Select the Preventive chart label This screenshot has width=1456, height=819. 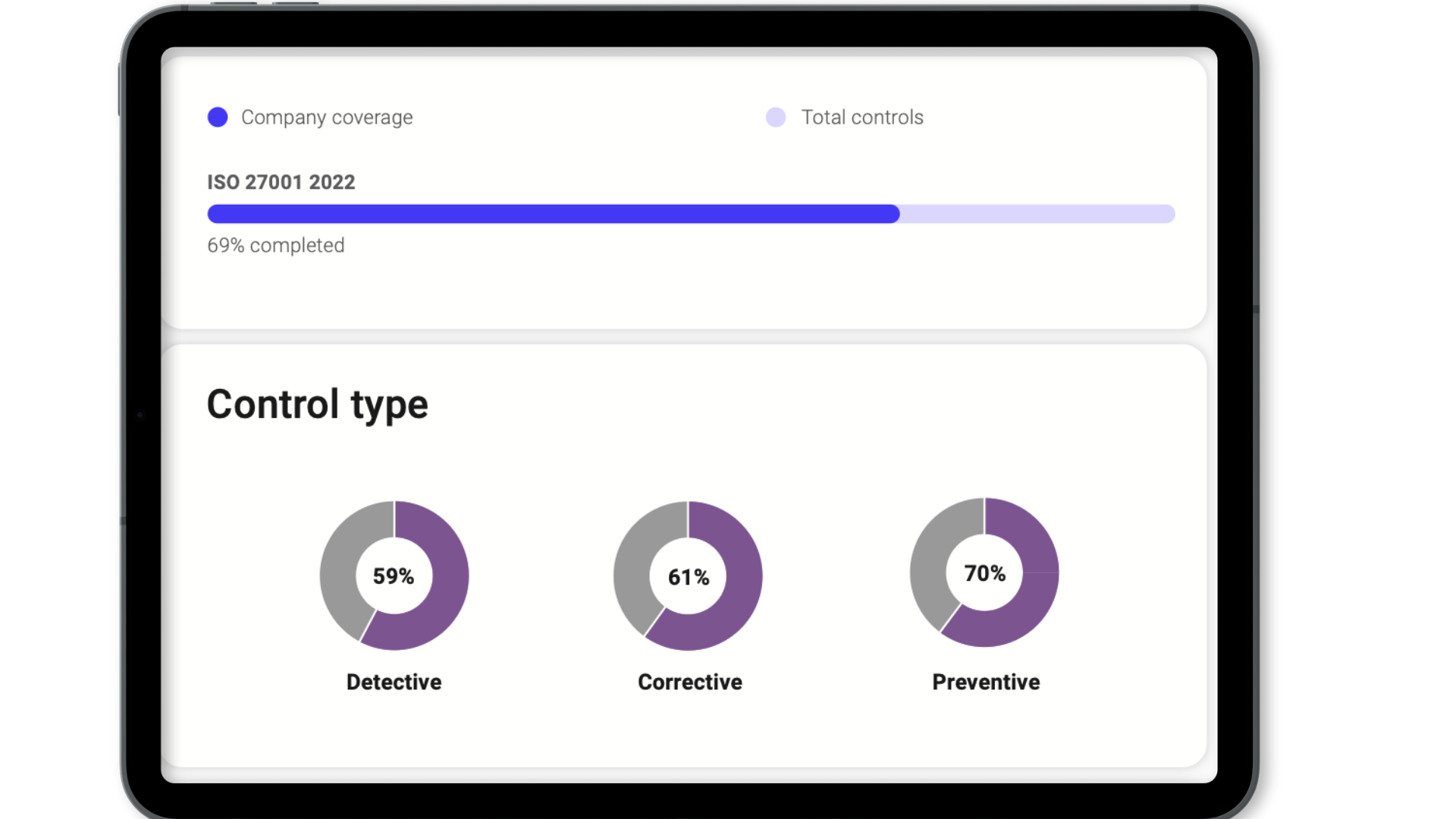pos(986,682)
